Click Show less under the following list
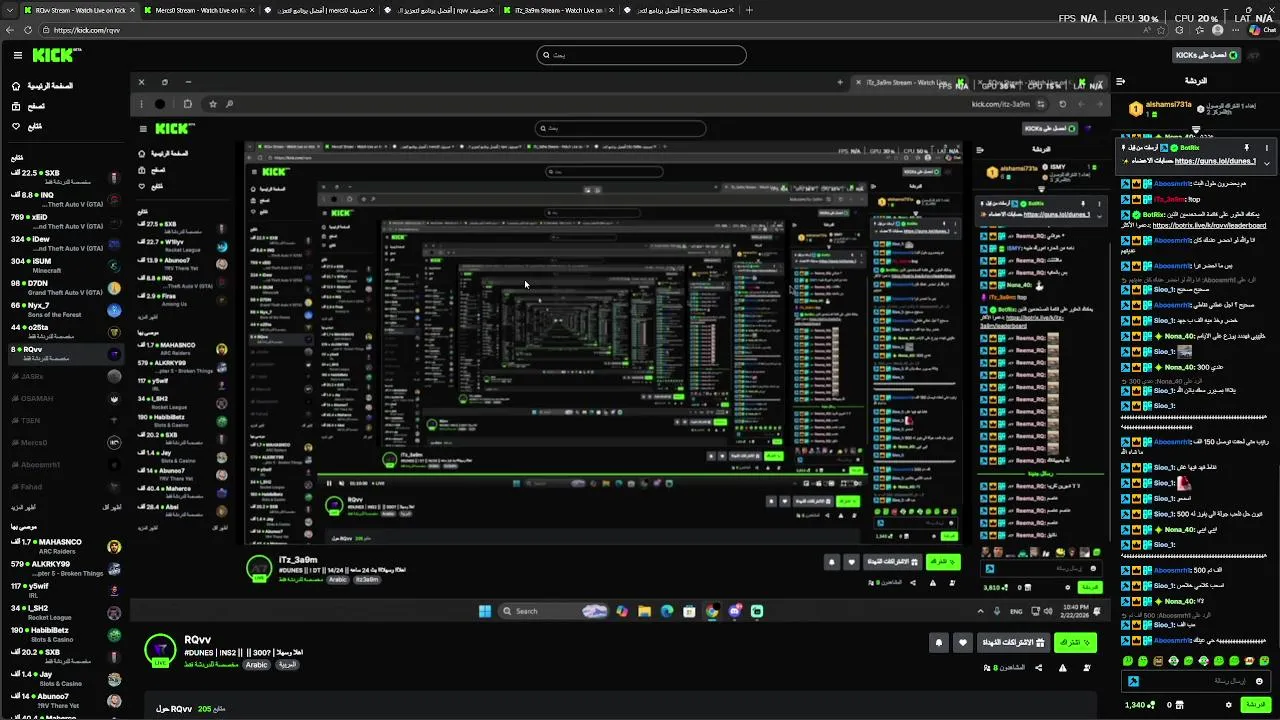The image size is (1280, 720). click(x=111, y=507)
